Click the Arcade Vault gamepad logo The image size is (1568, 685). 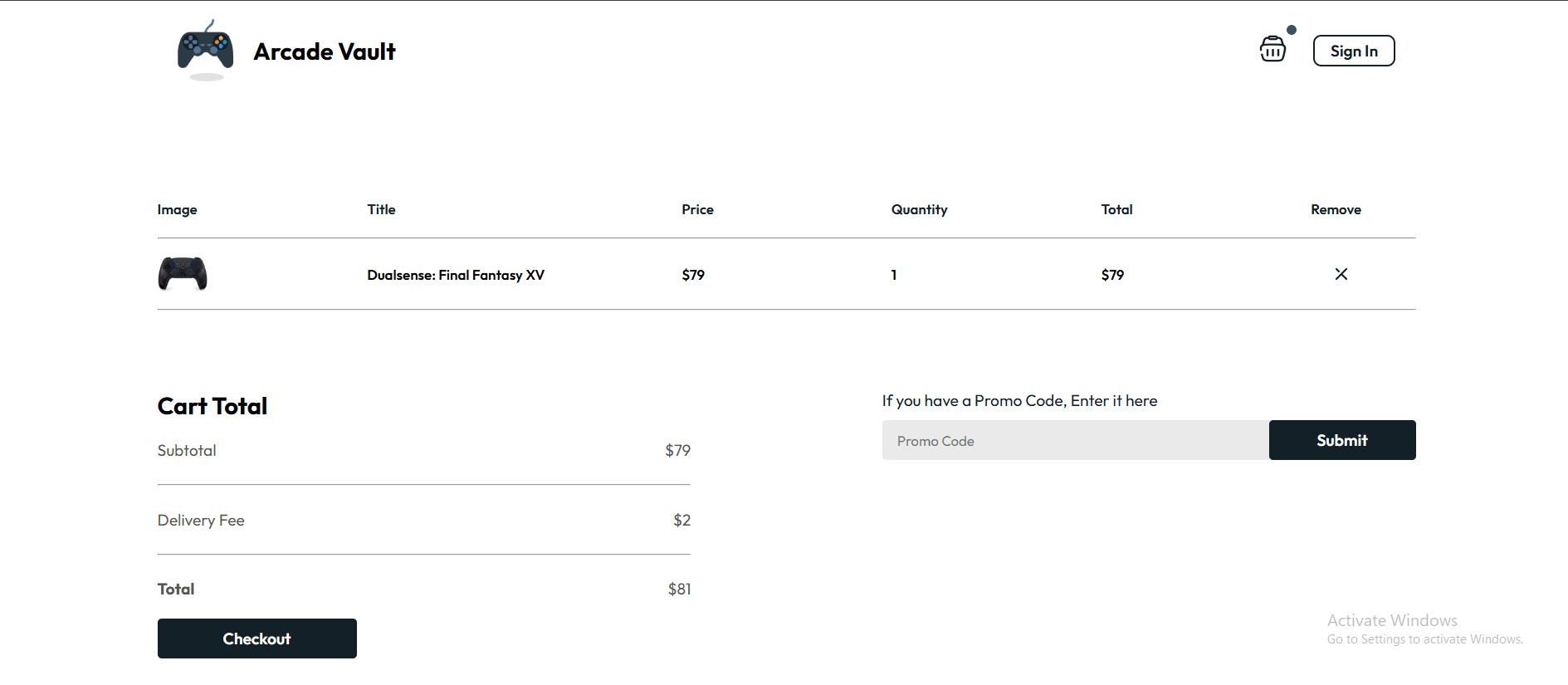click(205, 50)
